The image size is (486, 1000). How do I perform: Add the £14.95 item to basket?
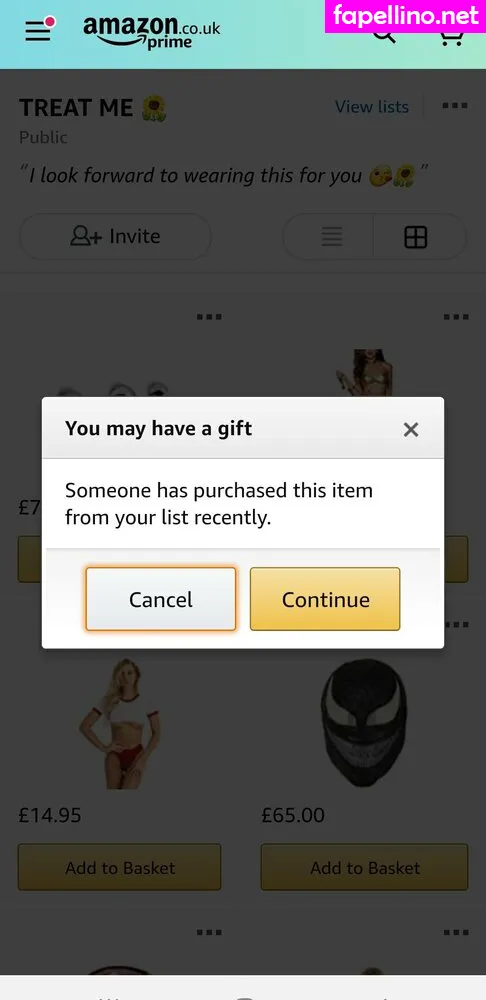coord(119,867)
